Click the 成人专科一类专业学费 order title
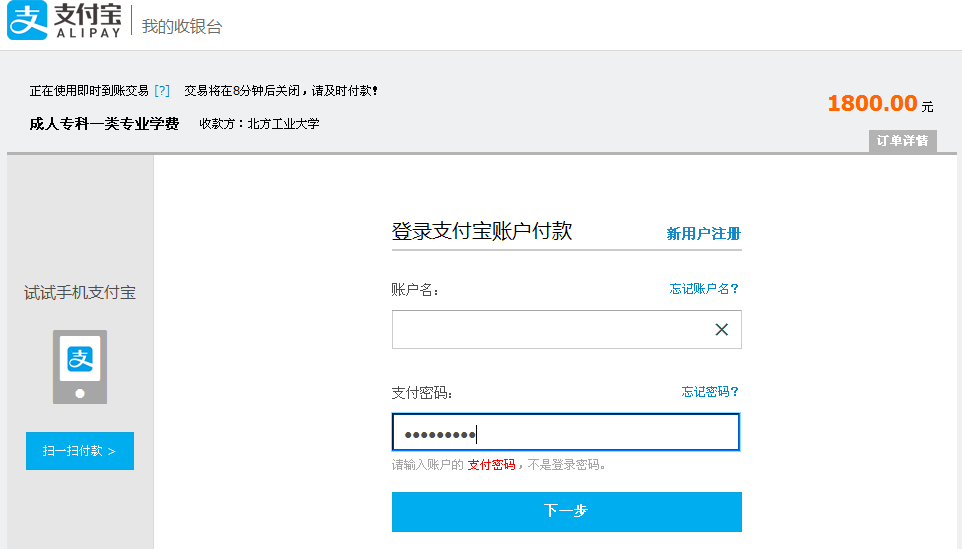This screenshot has width=962, height=549. (x=104, y=124)
